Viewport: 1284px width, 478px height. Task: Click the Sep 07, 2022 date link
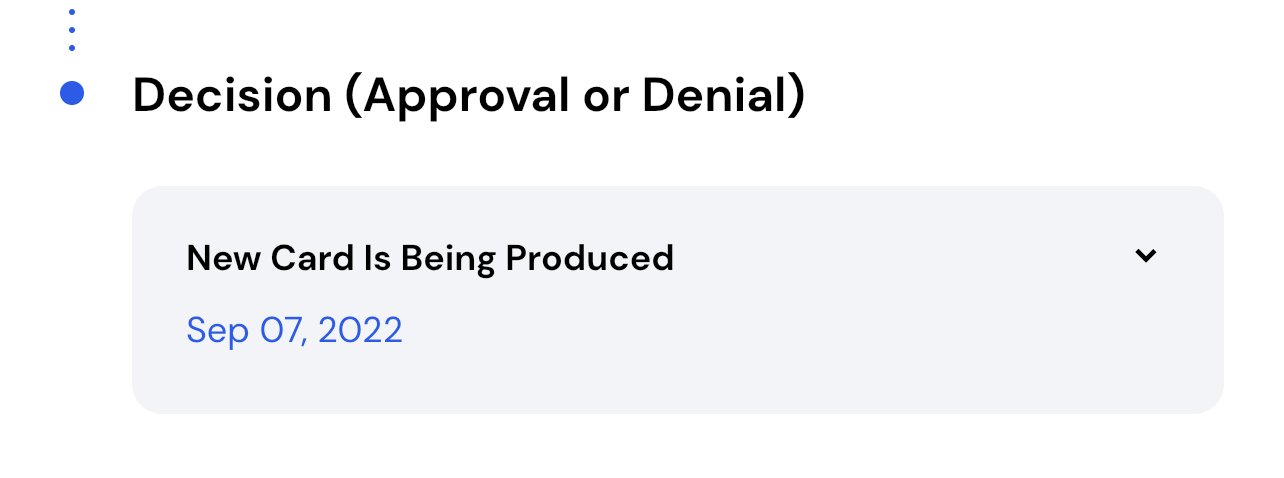coord(294,330)
